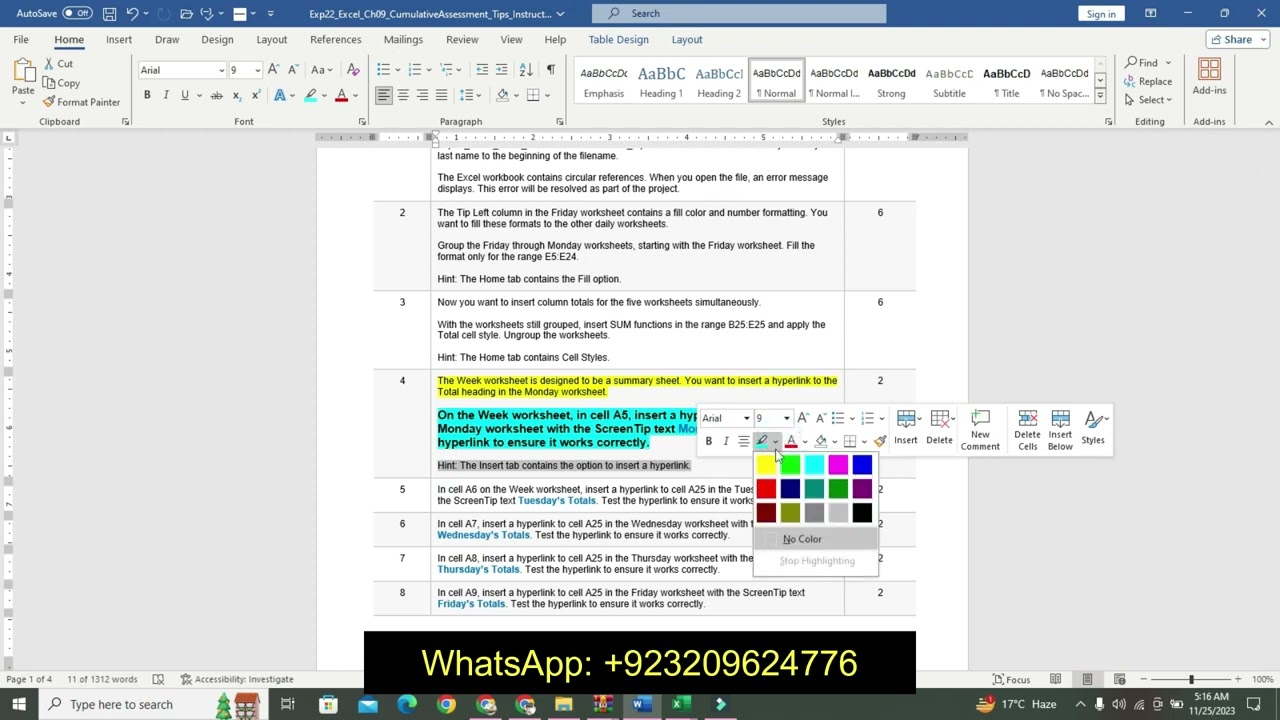Click Insert Below in the mini toolbar
The height and width of the screenshot is (720, 1280).
click(1060, 431)
